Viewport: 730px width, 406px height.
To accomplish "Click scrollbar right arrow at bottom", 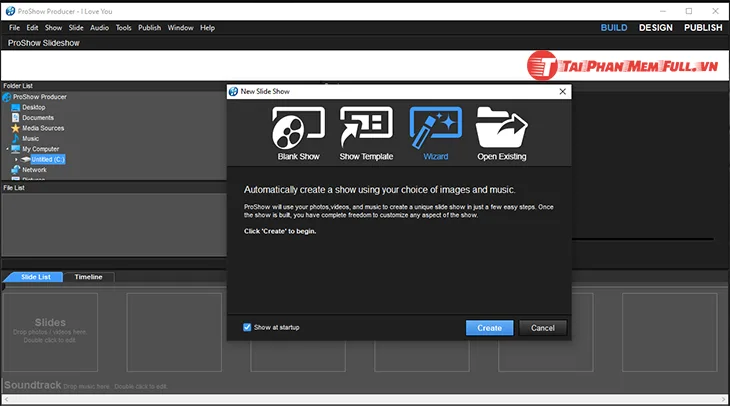I will coord(724,399).
